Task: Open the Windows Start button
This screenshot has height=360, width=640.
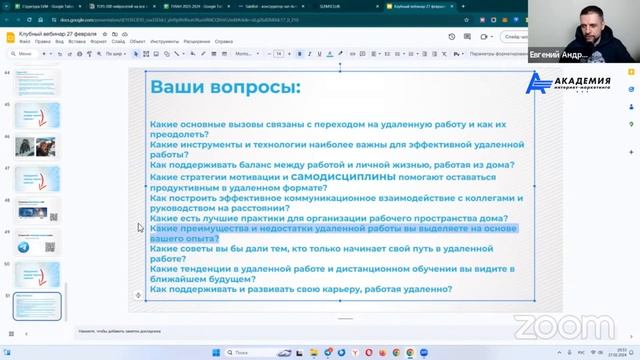Action: coord(216,353)
